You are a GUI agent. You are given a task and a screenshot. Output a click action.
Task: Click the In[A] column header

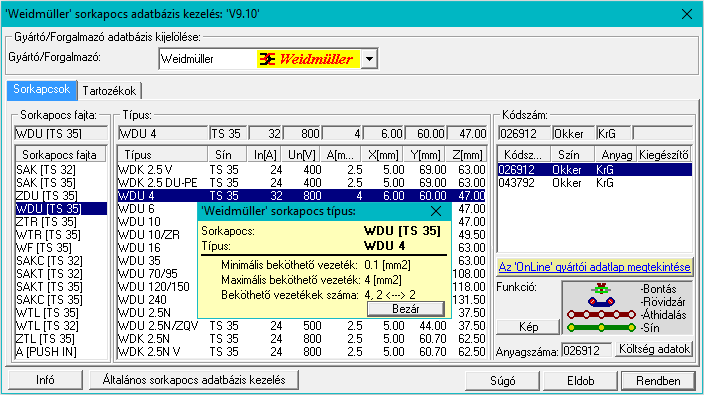264,155
